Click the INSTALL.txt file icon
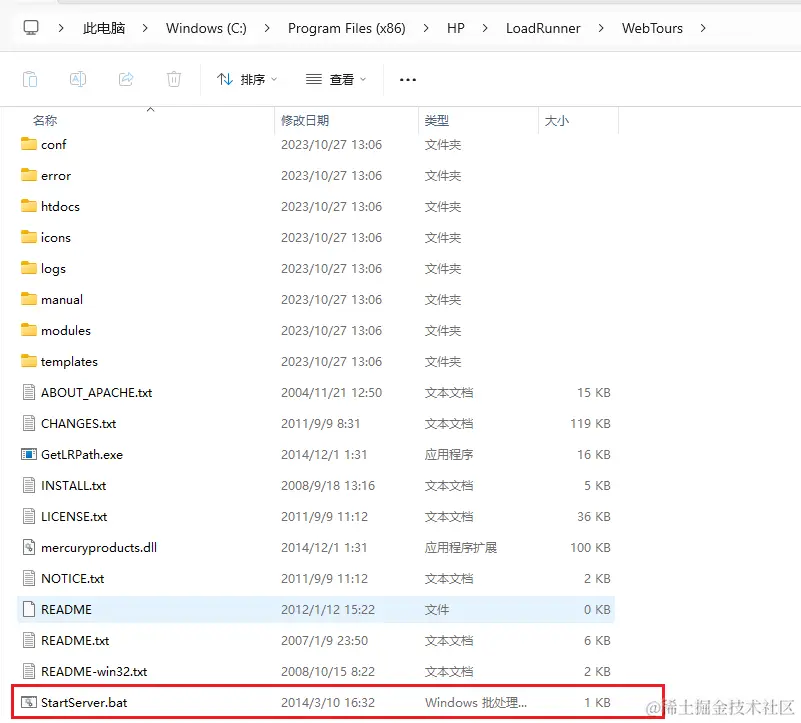This screenshot has height=723, width=801. (29, 485)
